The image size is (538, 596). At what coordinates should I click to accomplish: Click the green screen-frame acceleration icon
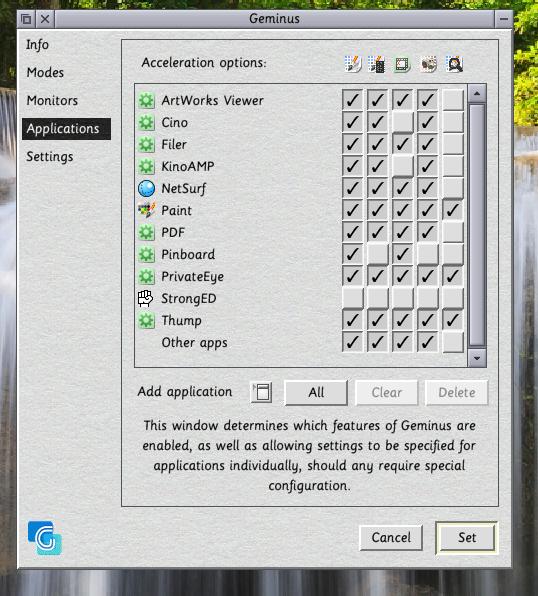(x=402, y=64)
